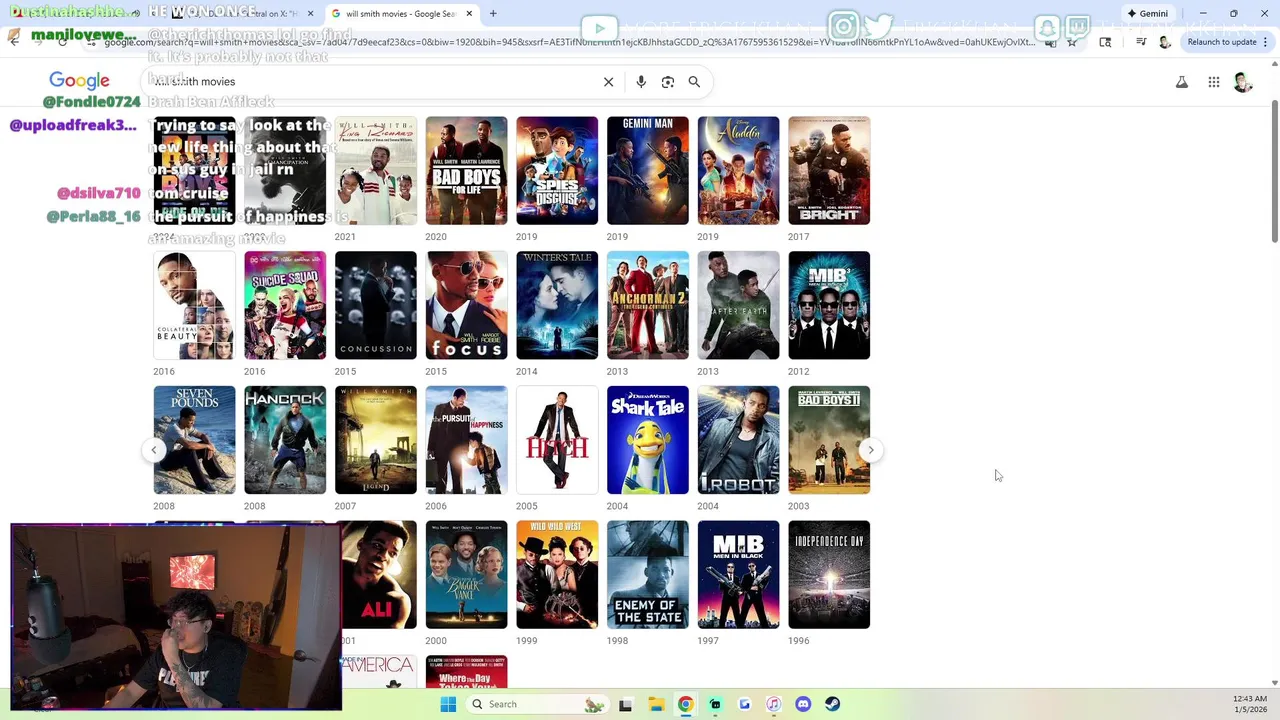Screen dimensions: 1280x720
Task: Clear the Google search query with X
Action: [608, 82]
